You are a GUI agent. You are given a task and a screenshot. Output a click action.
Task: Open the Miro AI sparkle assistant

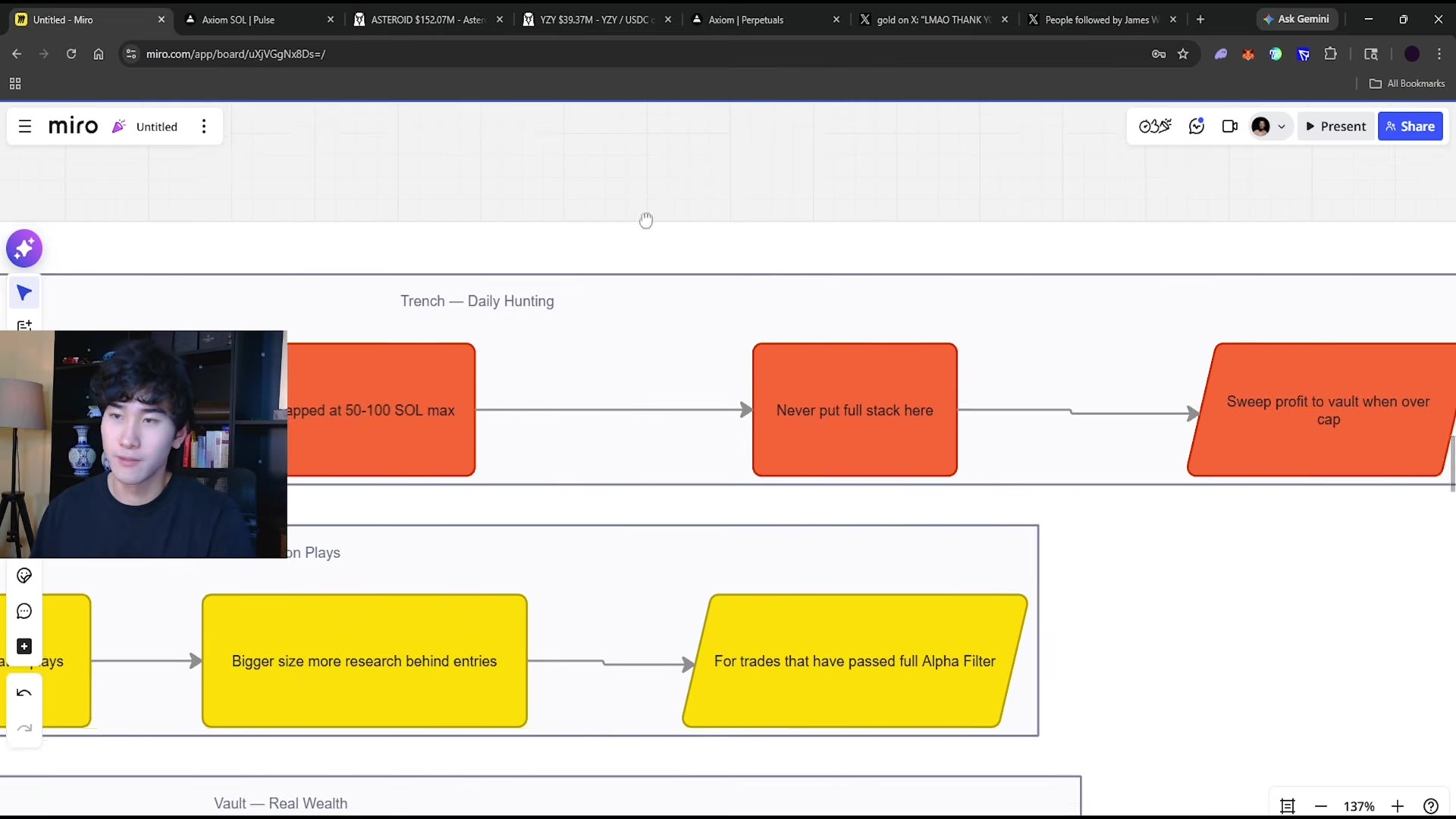point(24,249)
